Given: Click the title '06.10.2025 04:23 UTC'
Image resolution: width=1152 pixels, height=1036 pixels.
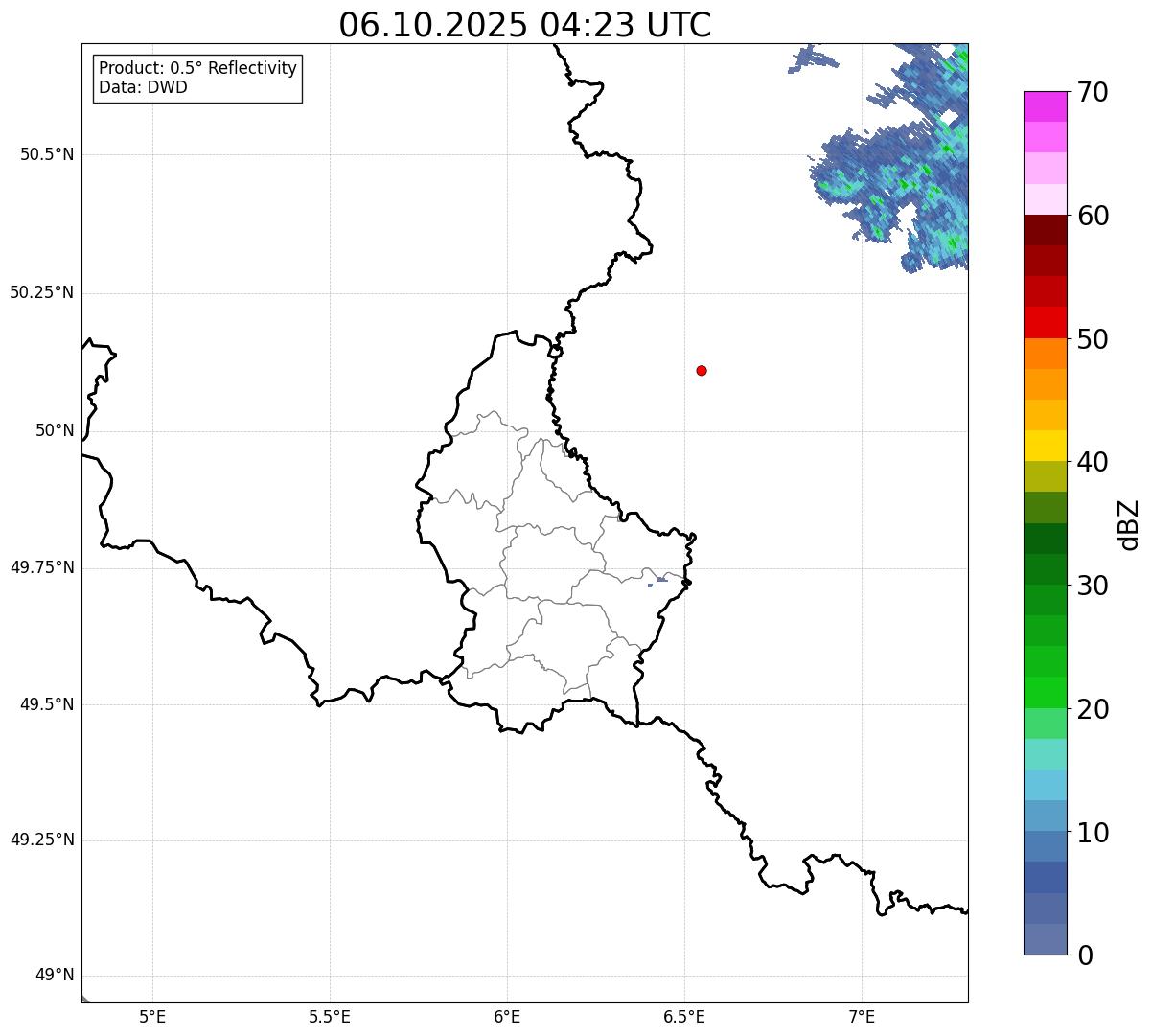Looking at the screenshot, I should tap(525, 25).
